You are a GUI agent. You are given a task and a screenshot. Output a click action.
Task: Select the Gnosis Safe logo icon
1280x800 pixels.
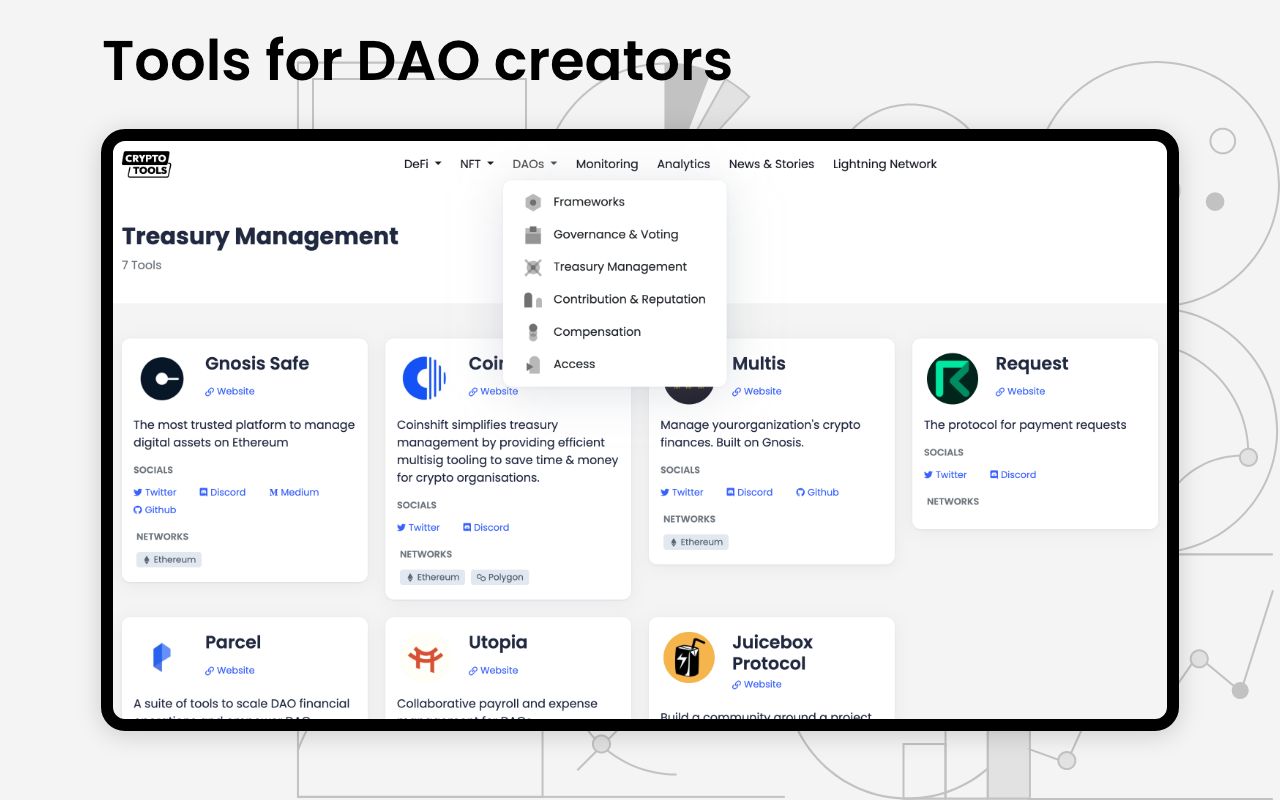pyautogui.click(x=161, y=378)
